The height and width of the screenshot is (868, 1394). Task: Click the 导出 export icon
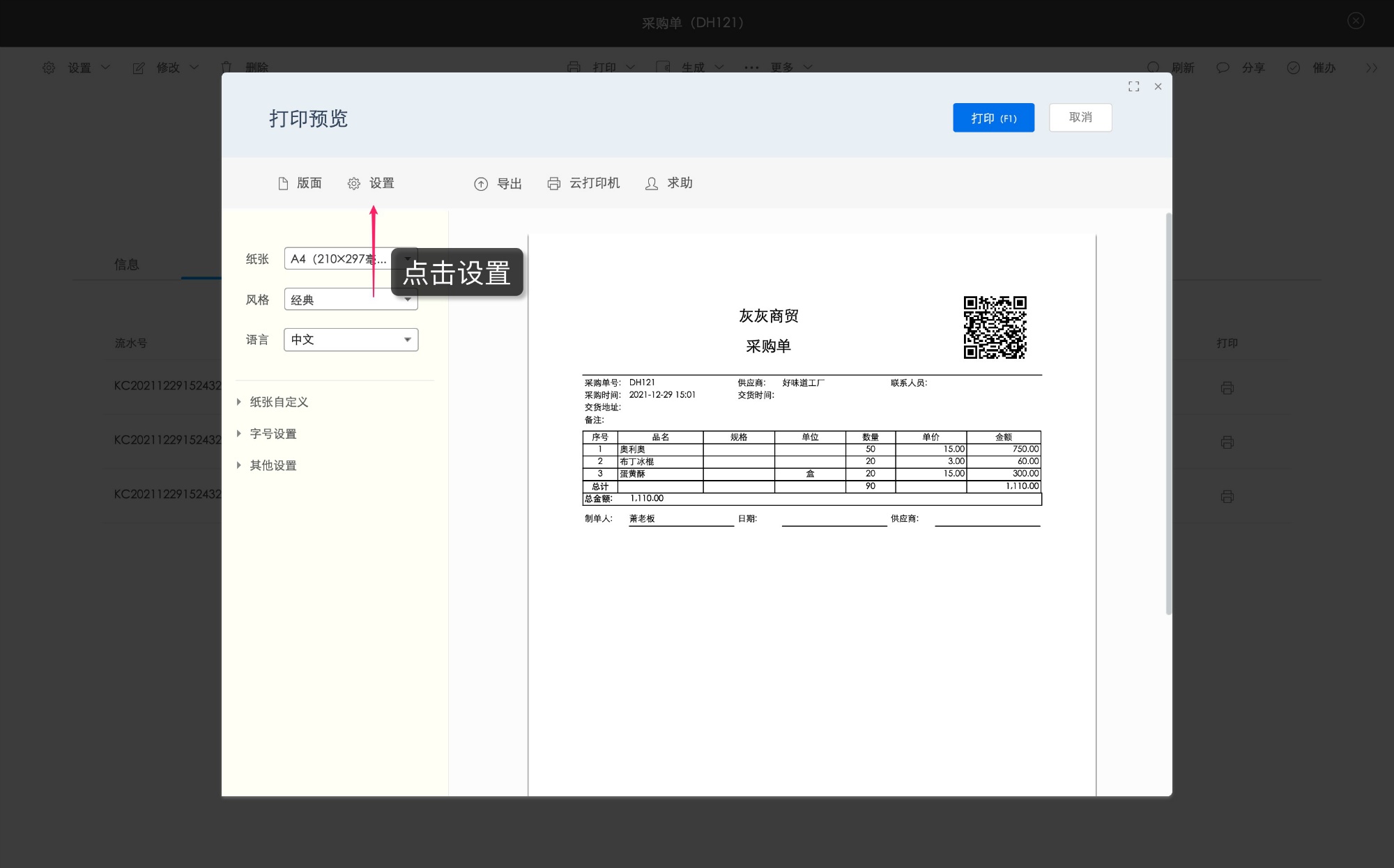481,184
